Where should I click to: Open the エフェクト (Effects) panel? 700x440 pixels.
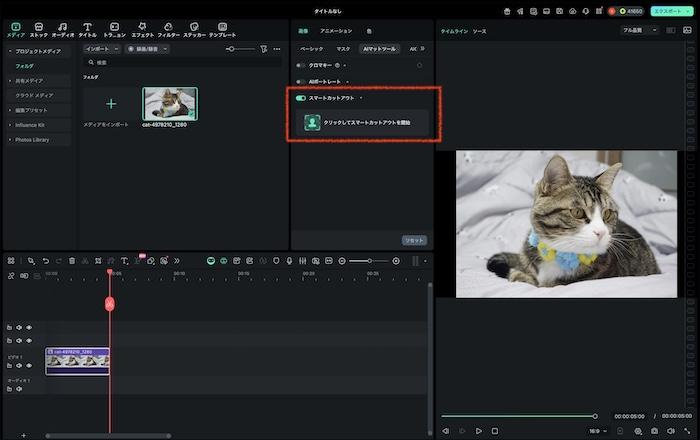point(142,29)
